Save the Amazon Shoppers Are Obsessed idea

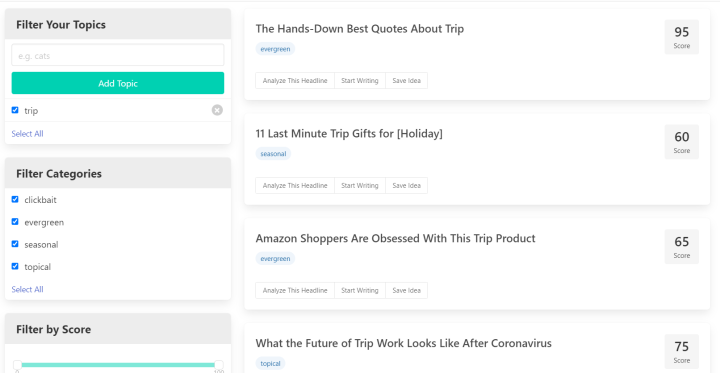406,290
